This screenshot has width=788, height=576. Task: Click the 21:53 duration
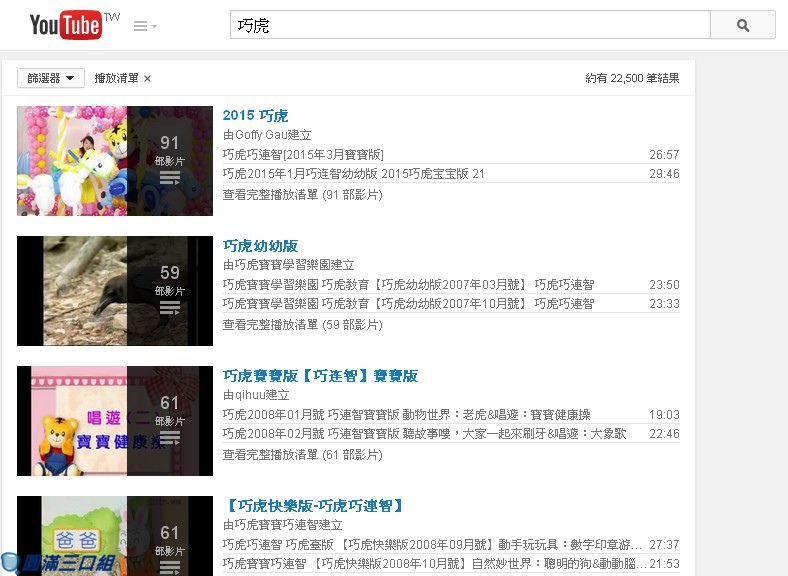tap(664, 564)
